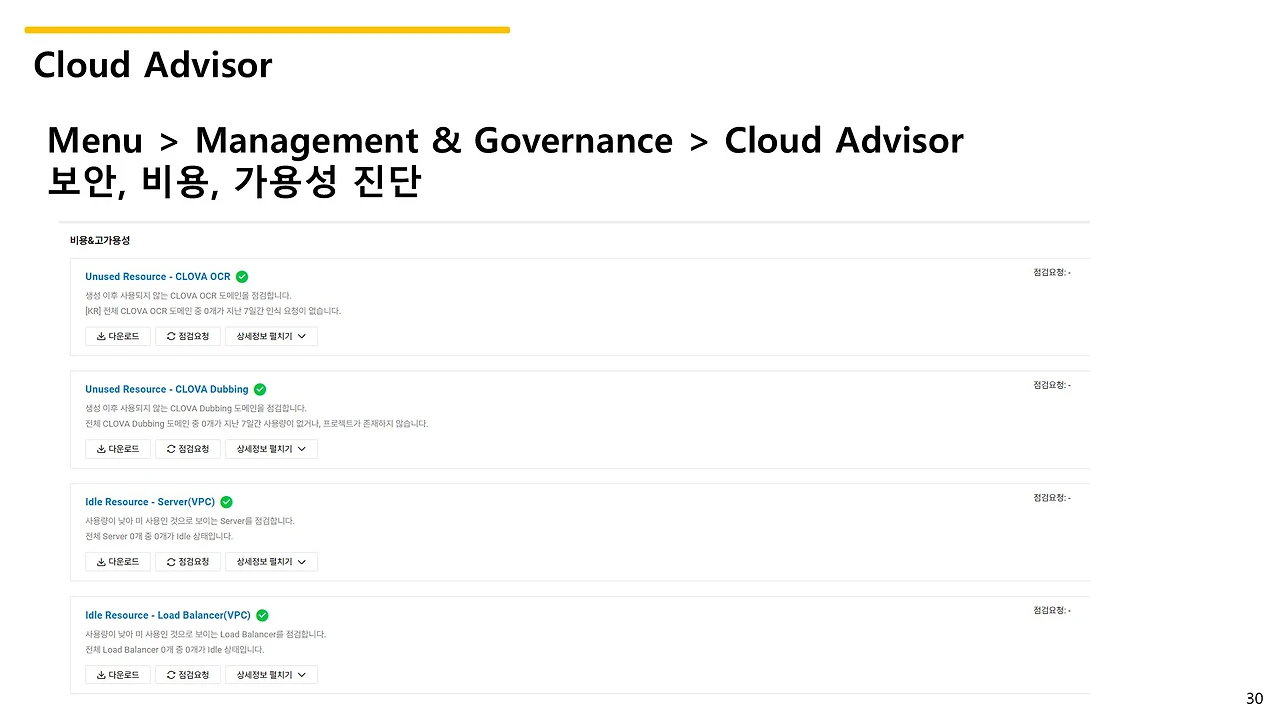
Task: Open Idle Resource - Load Balancer(VPC) link
Action: (x=167, y=615)
